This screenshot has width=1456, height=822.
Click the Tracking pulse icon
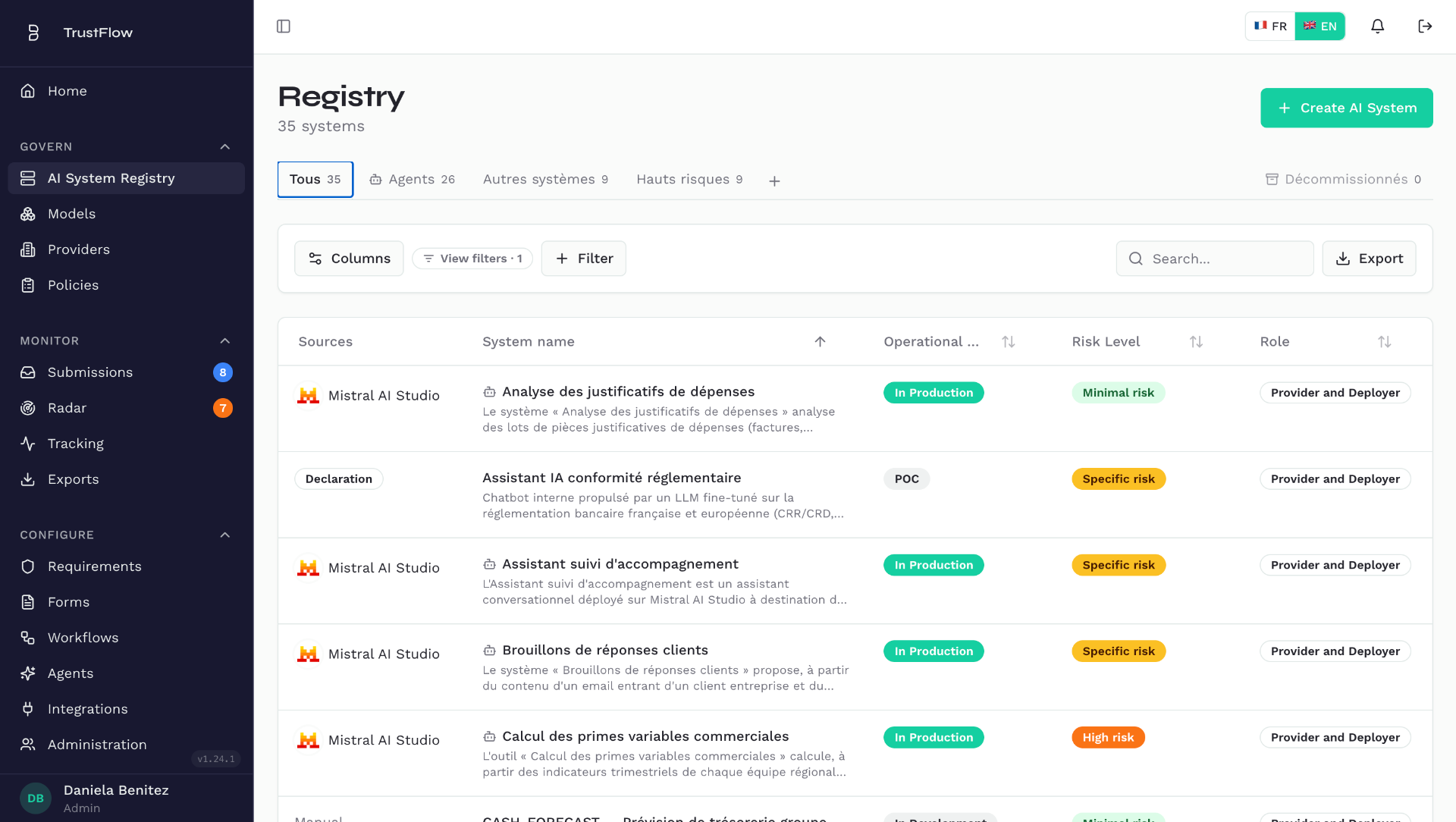[x=28, y=444]
